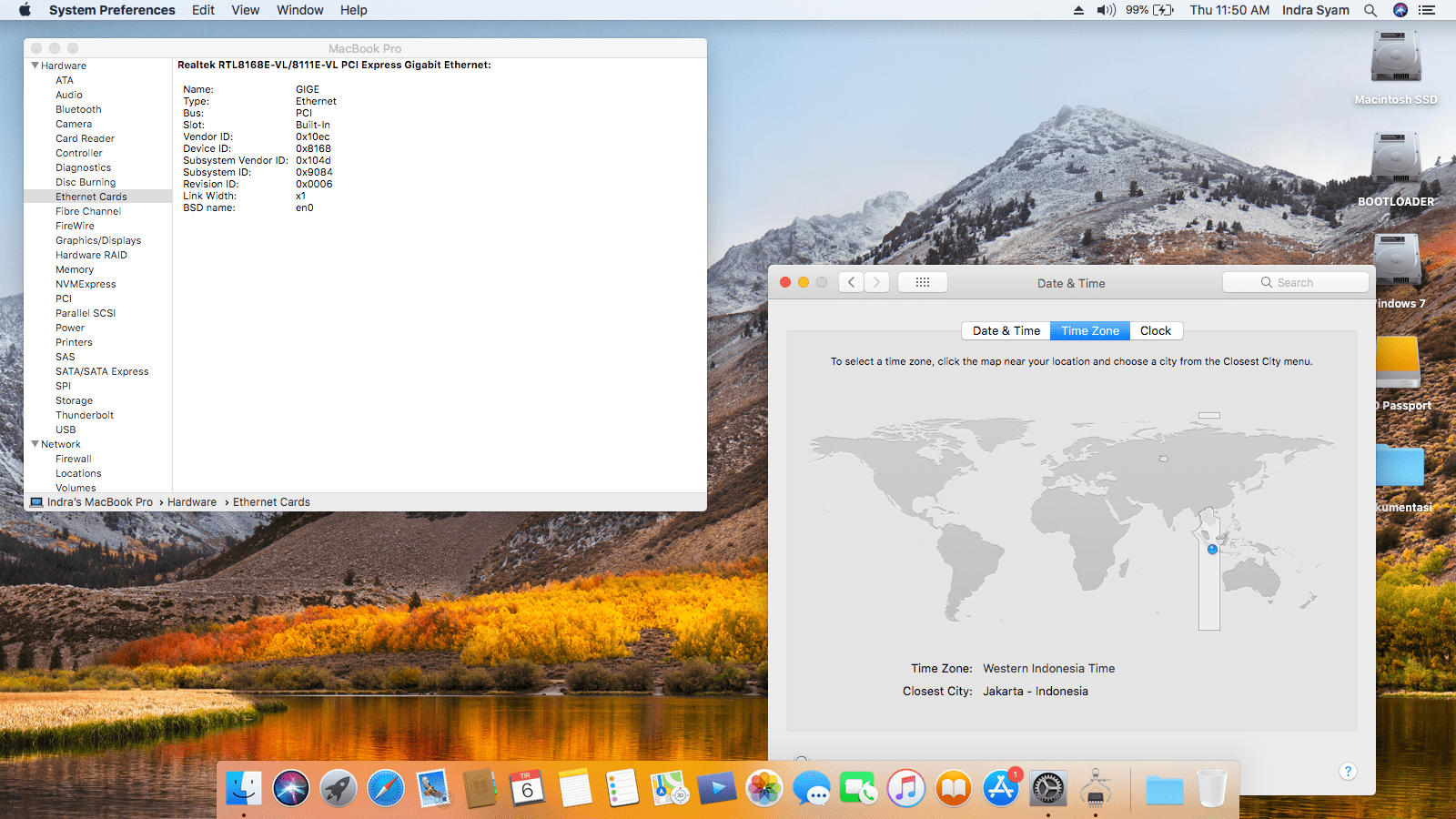Collapse the Network section triangle
Viewport: 1456px width, 819px height.
pos(35,444)
